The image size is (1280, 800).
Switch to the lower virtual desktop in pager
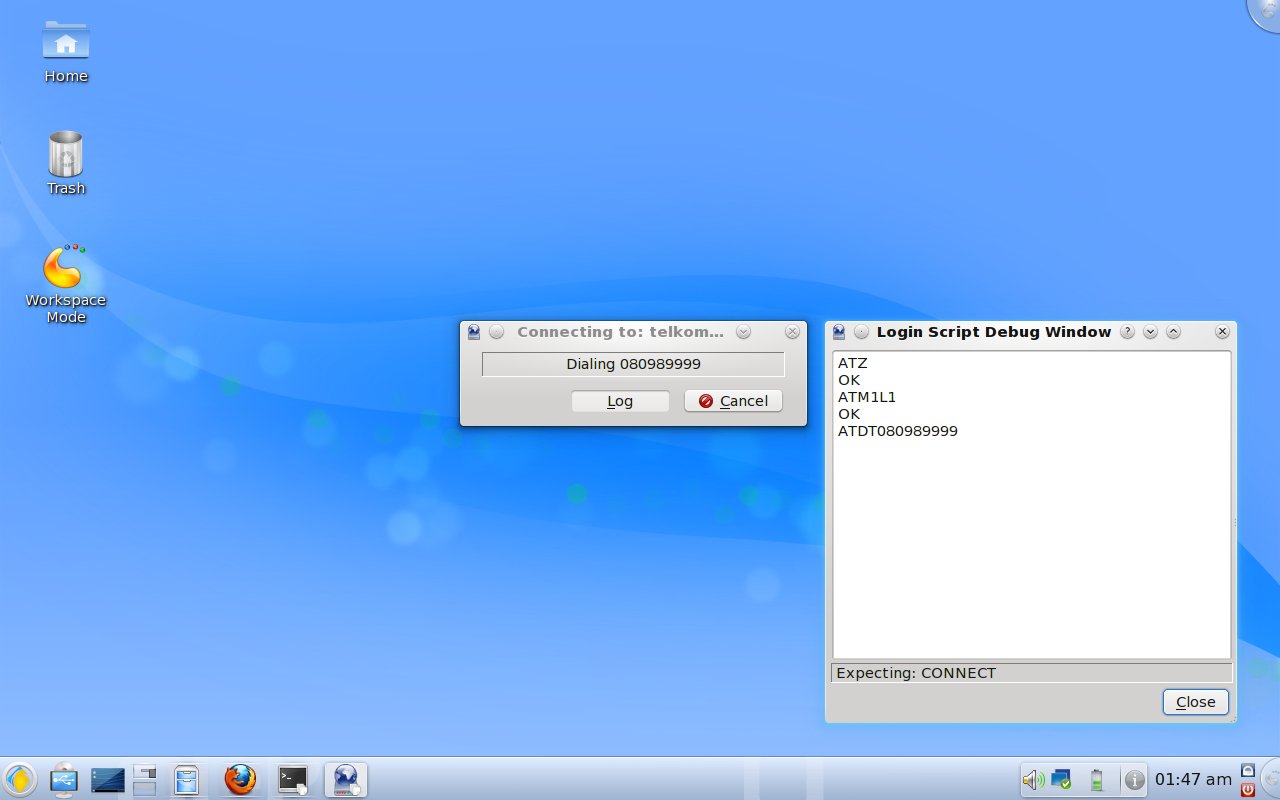pos(145,788)
